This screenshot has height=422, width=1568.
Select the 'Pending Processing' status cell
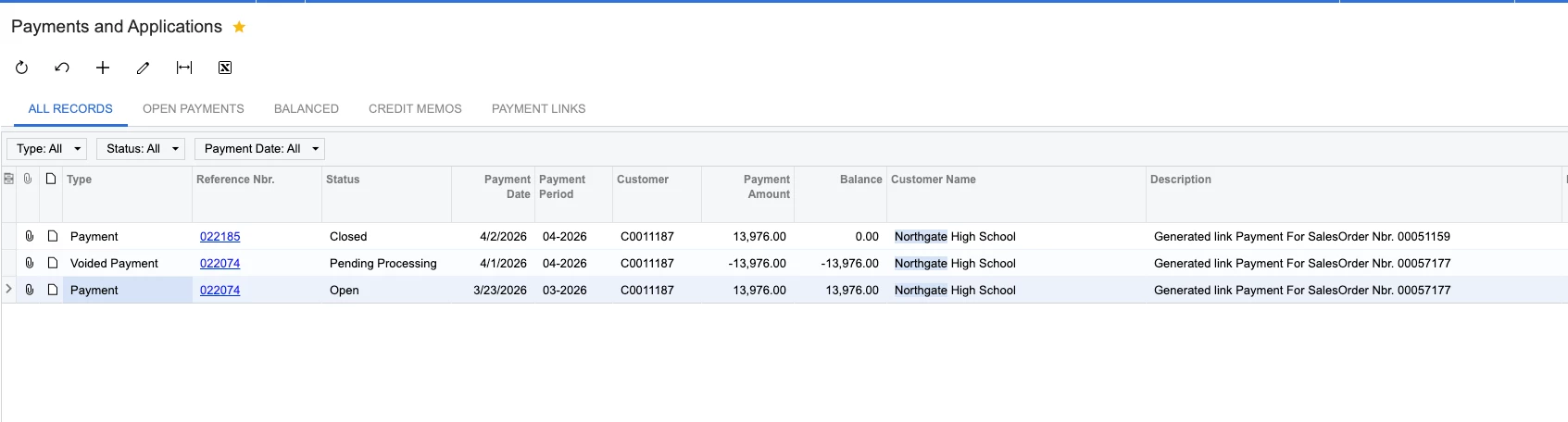[386, 263]
